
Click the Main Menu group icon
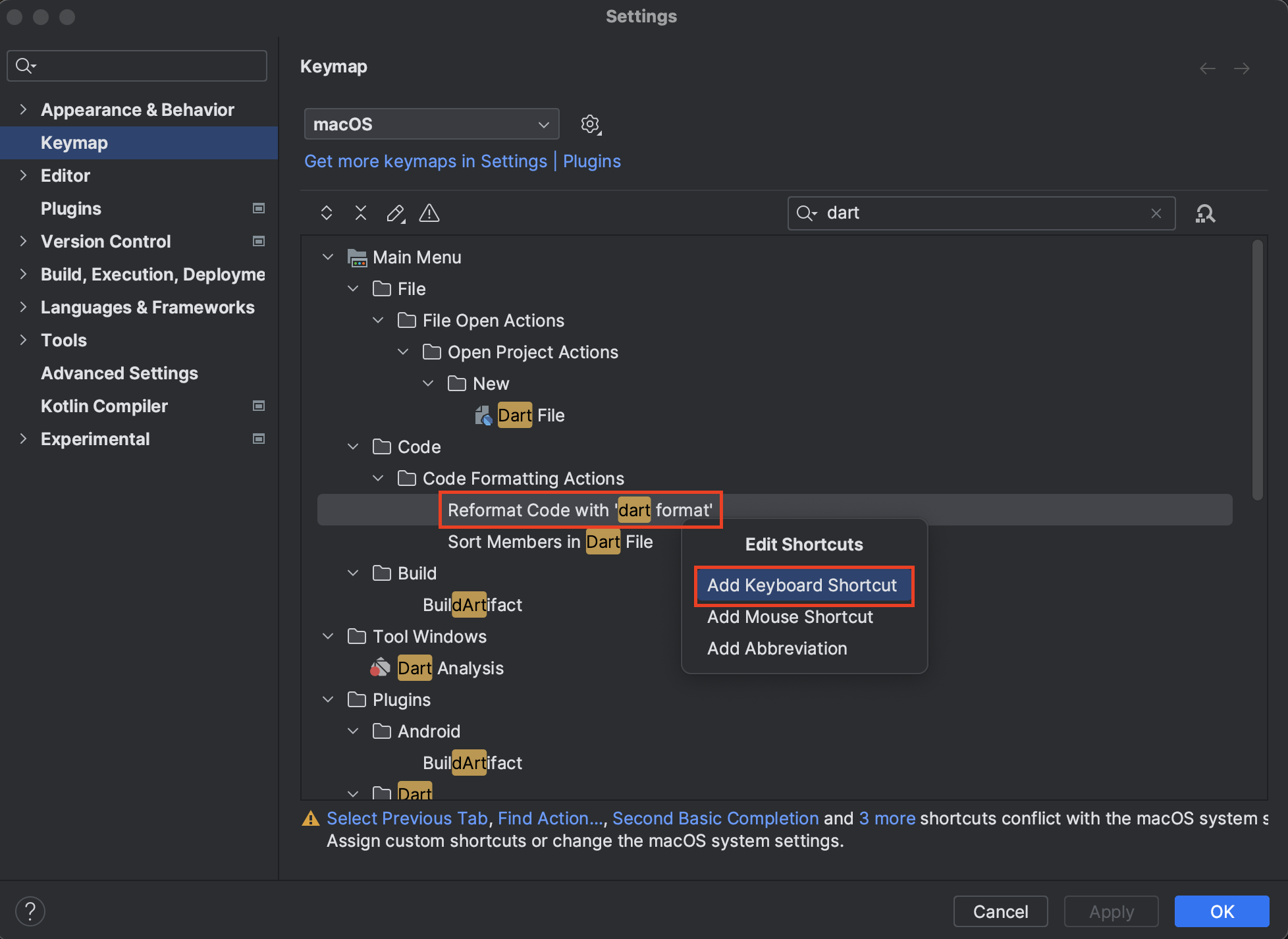coord(357,257)
